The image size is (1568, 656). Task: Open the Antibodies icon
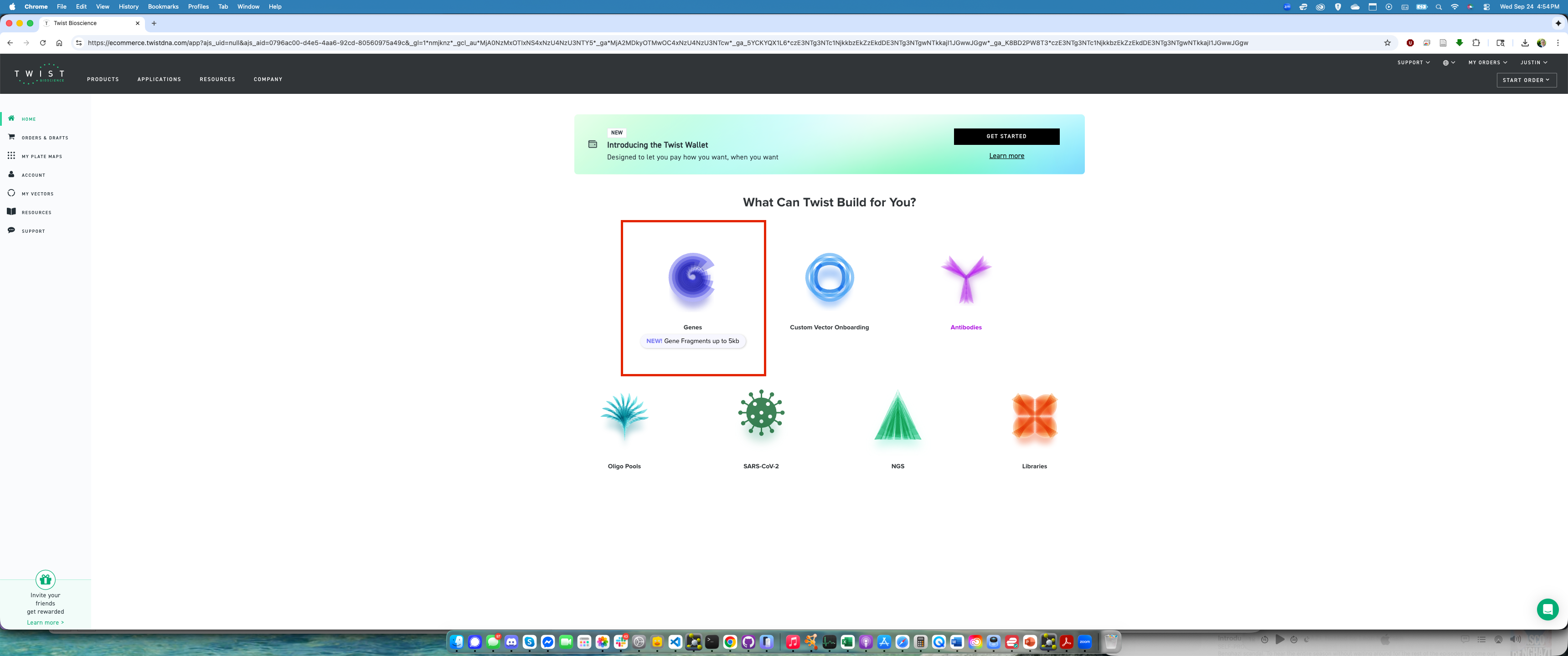966,279
